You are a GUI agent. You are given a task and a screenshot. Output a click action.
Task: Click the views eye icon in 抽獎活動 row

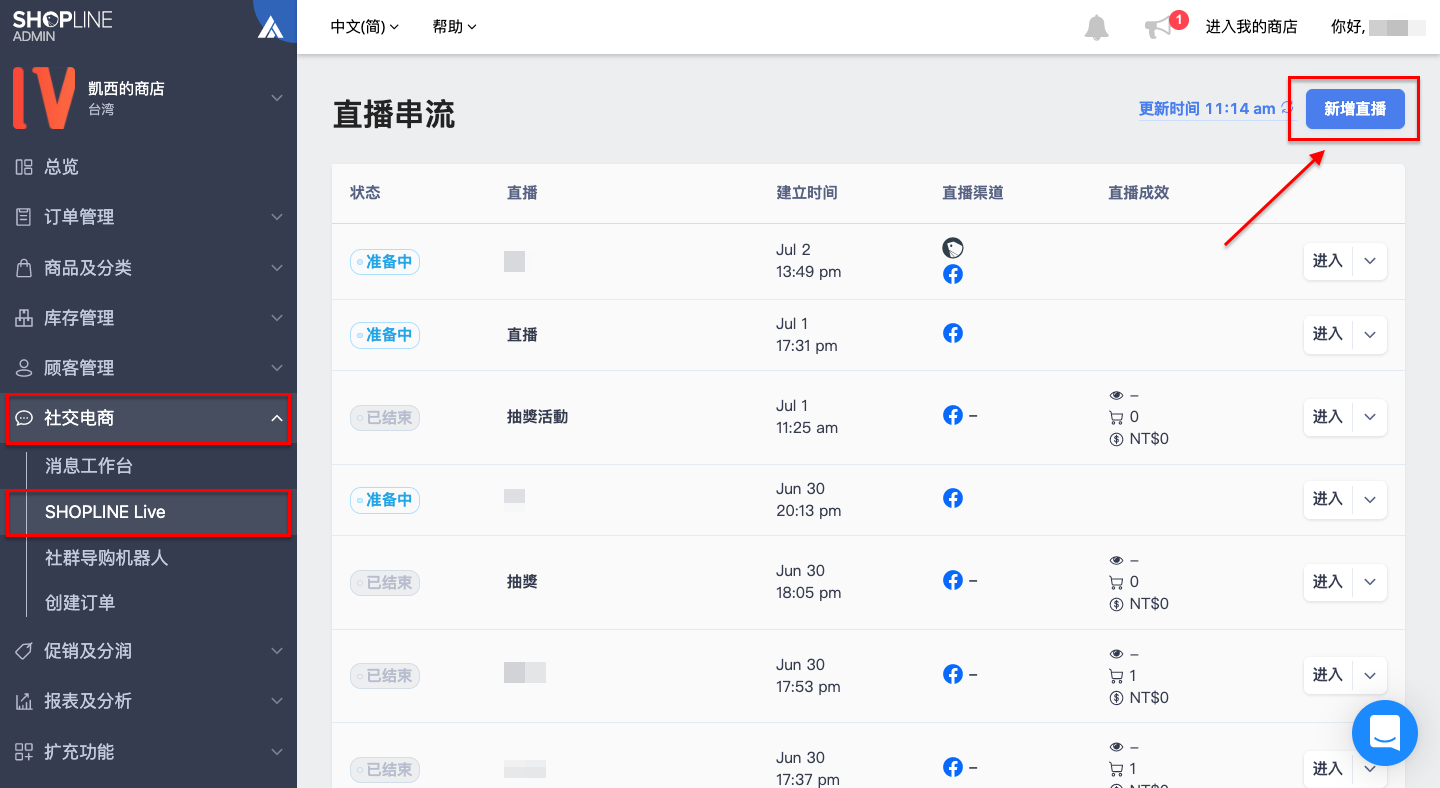[x=1117, y=395]
